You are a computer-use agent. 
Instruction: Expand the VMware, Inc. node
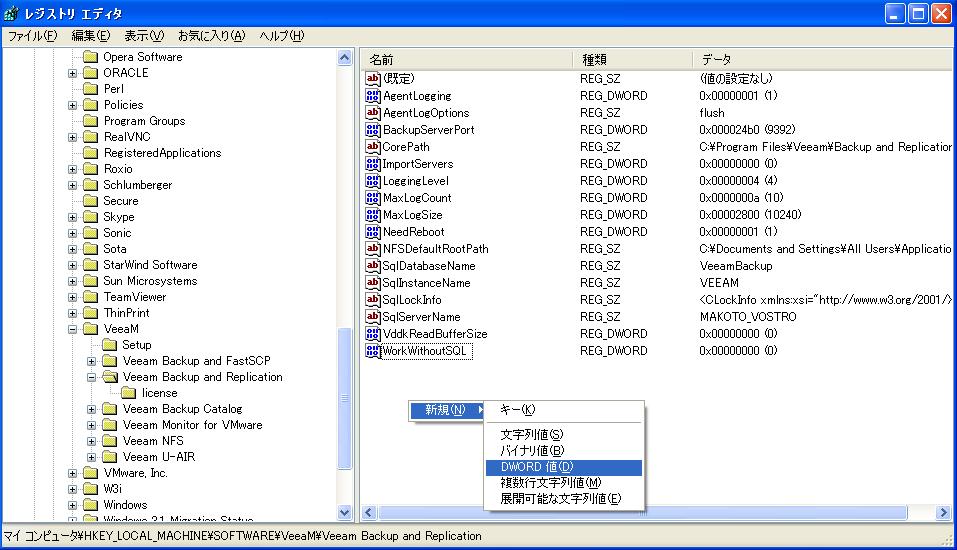pos(73,474)
